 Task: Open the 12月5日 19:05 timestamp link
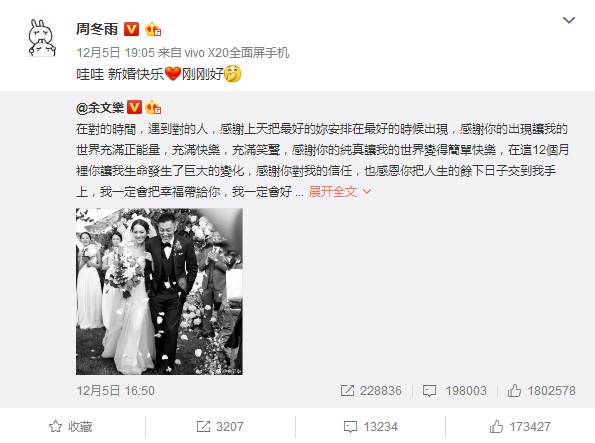(x=115, y=52)
